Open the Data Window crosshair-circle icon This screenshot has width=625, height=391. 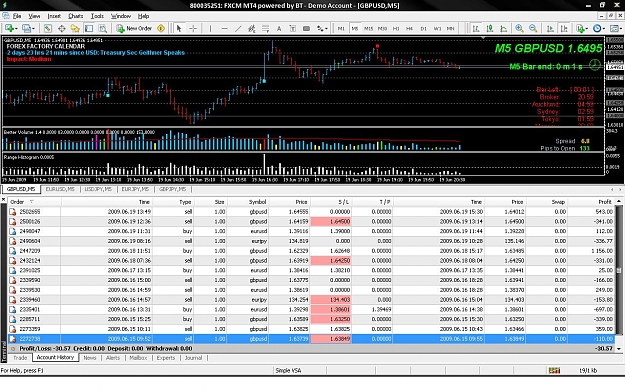61,28
